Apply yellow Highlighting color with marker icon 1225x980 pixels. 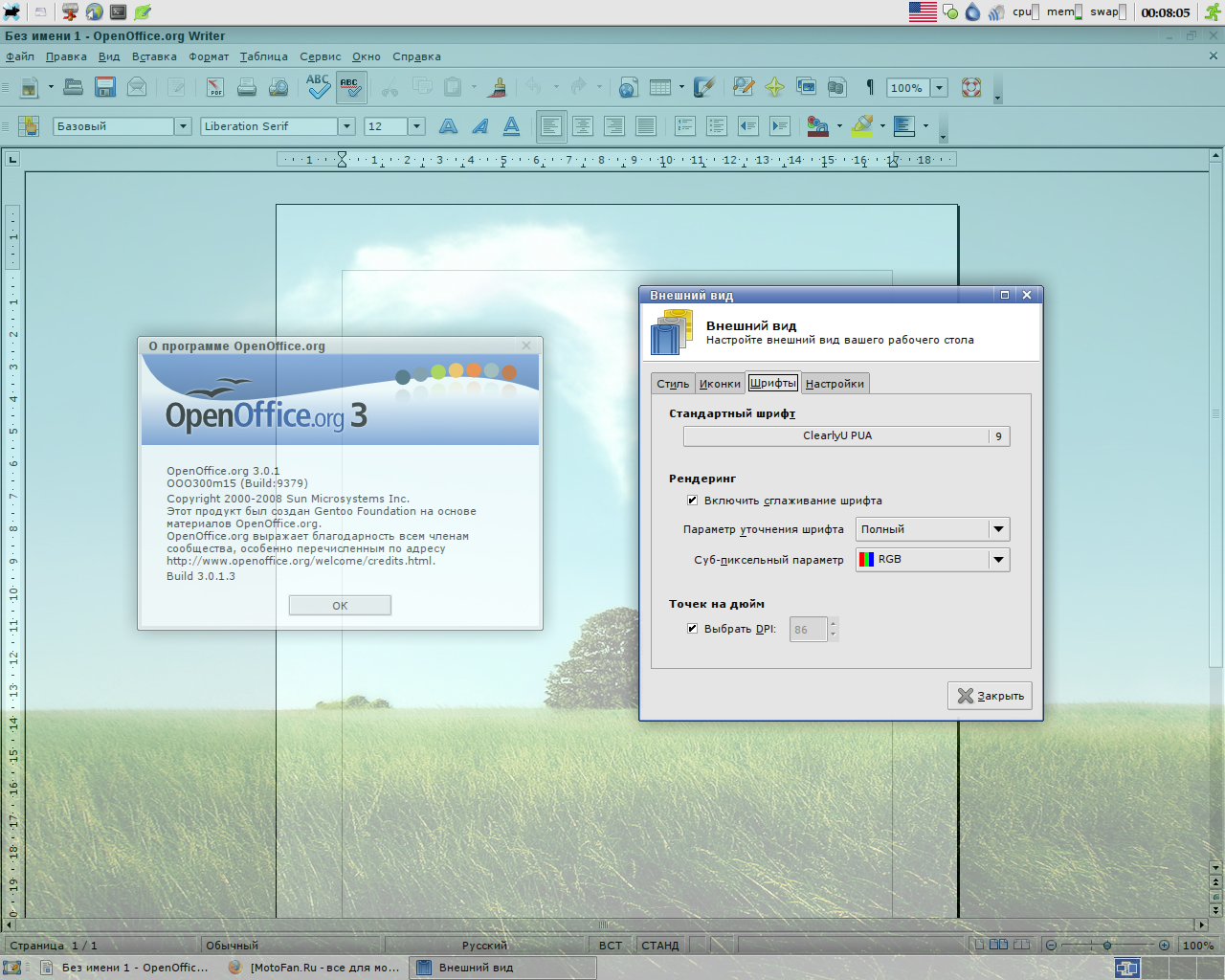(861, 126)
